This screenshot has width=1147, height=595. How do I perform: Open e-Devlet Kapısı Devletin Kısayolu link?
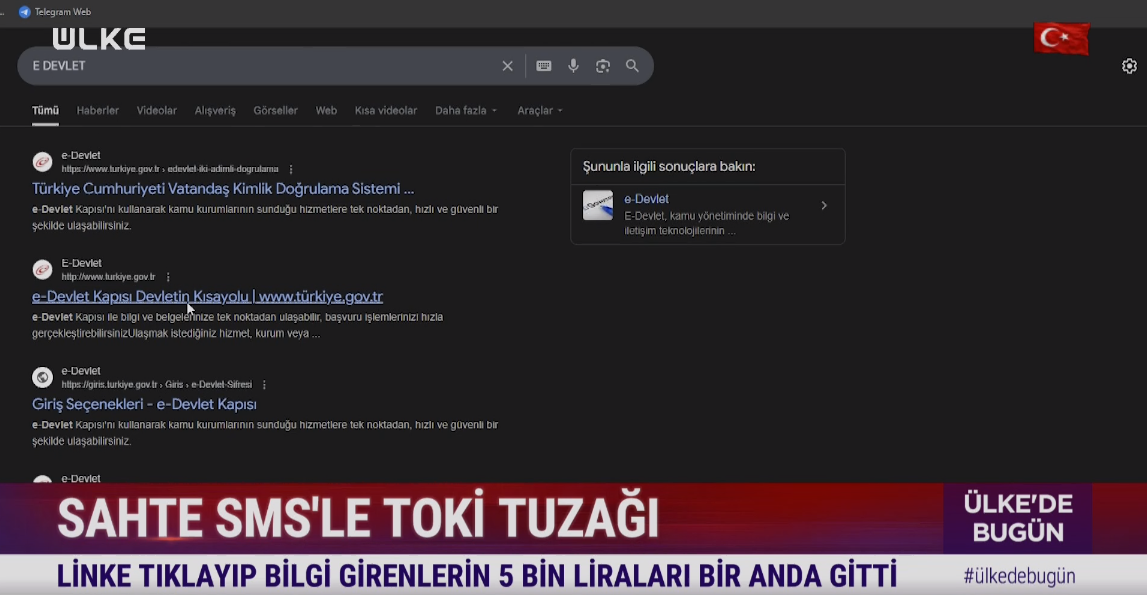(x=207, y=297)
